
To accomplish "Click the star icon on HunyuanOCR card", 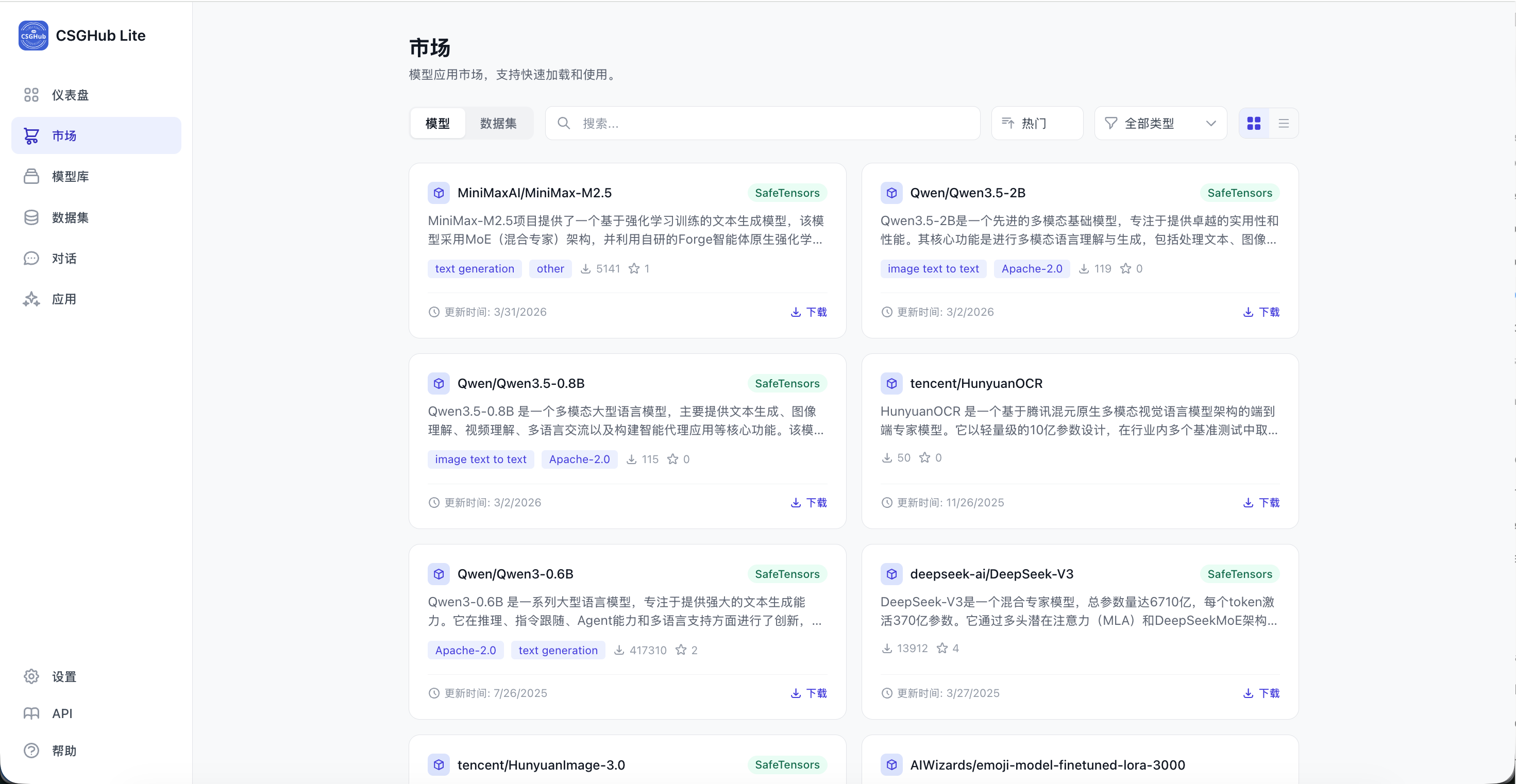I will pyautogui.click(x=925, y=457).
